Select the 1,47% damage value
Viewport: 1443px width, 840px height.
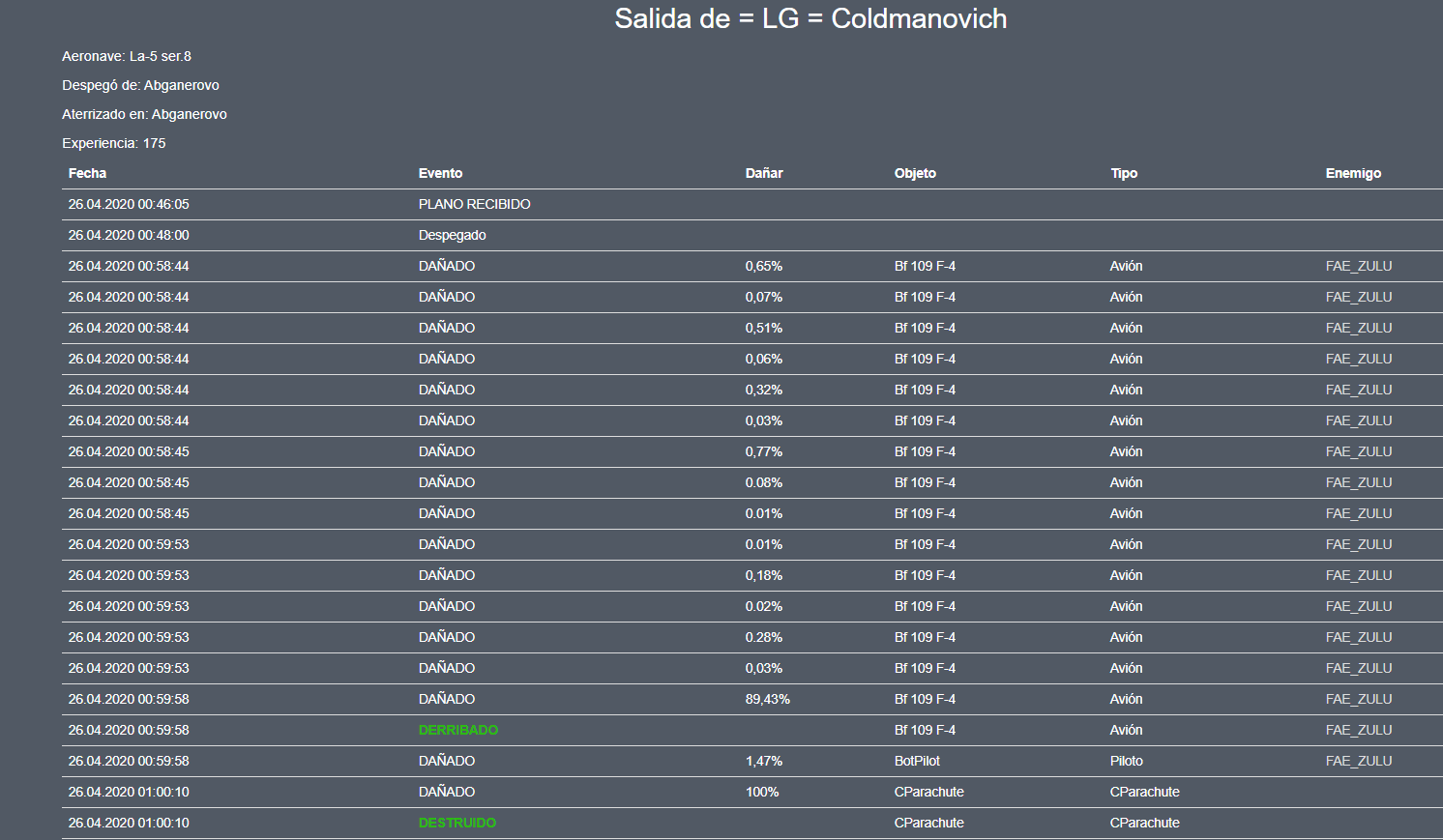coord(764,761)
